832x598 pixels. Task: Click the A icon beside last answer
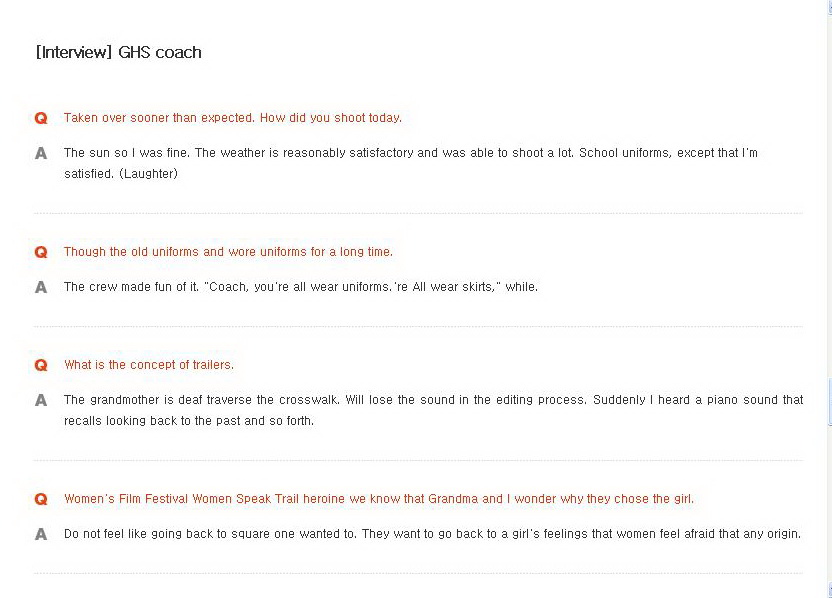[41, 534]
